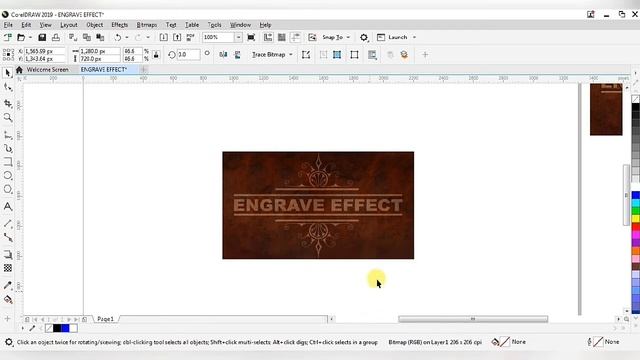Pick the yellow palette swatch
The image size is (640, 360).
point(636,219)
